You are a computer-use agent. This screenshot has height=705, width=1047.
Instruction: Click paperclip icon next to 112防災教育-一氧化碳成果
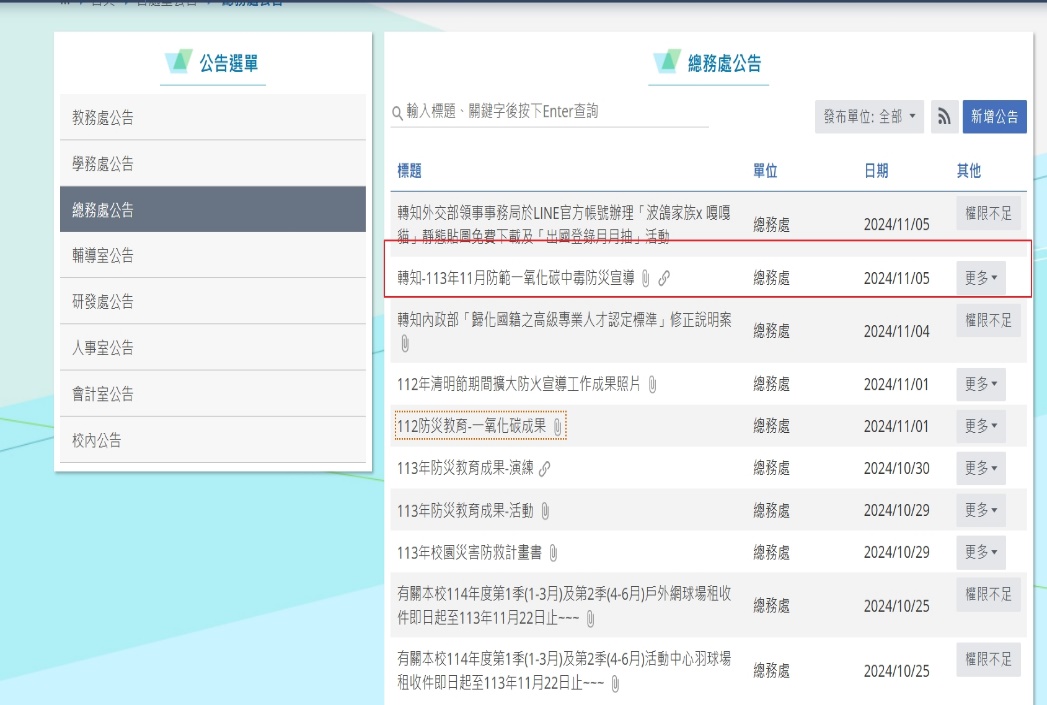(558, 427)
